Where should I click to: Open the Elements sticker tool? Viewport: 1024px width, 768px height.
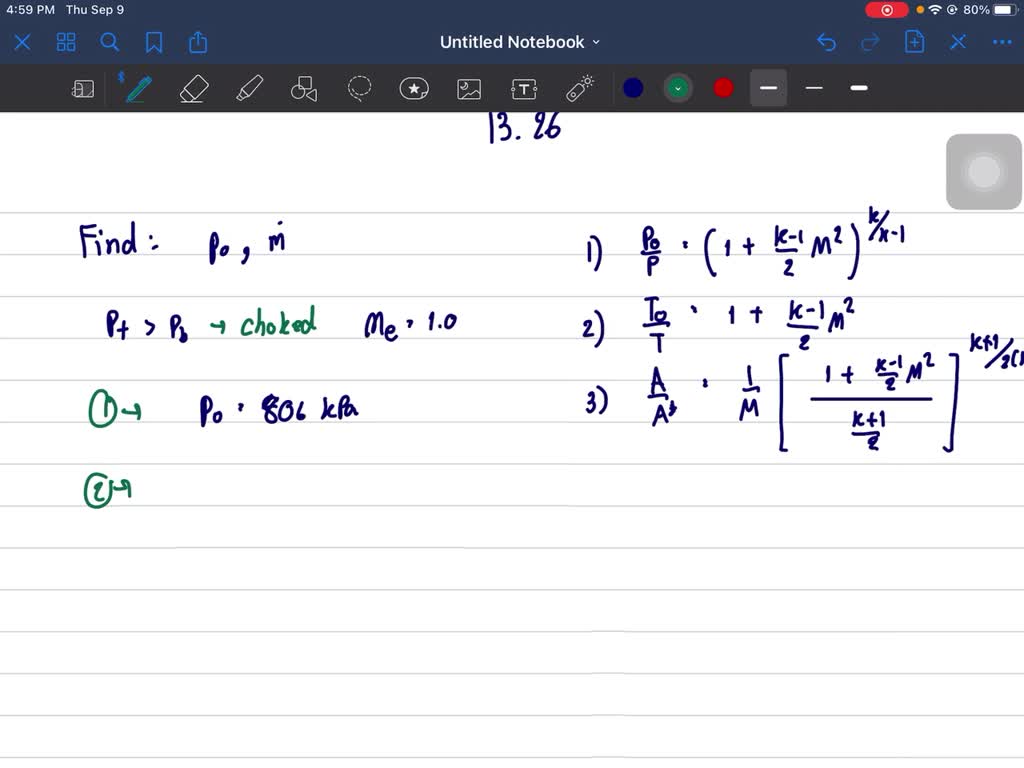pos(414,88)
